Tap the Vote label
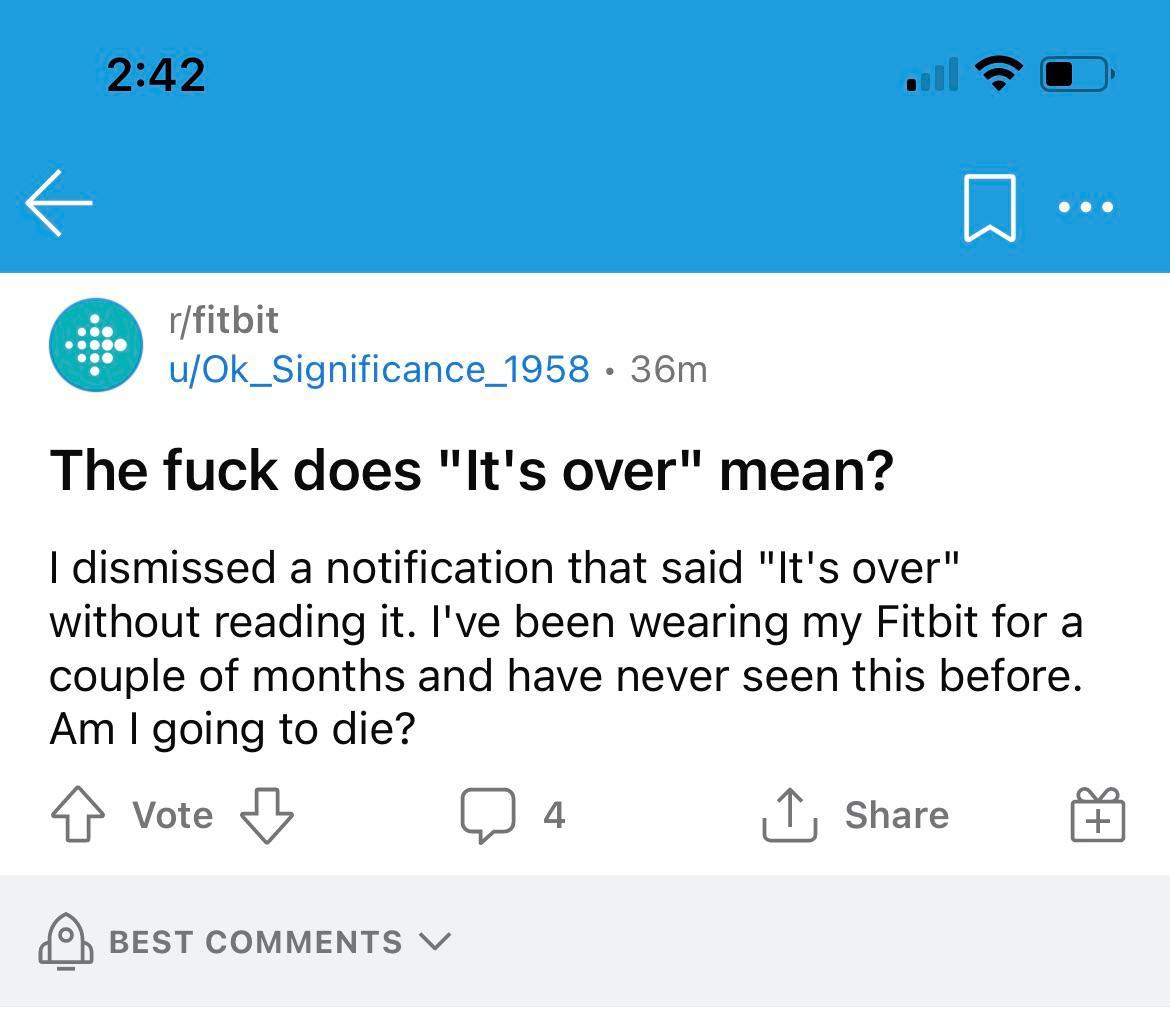This screenshot has width=1170, height=1016. coord(173,815)
